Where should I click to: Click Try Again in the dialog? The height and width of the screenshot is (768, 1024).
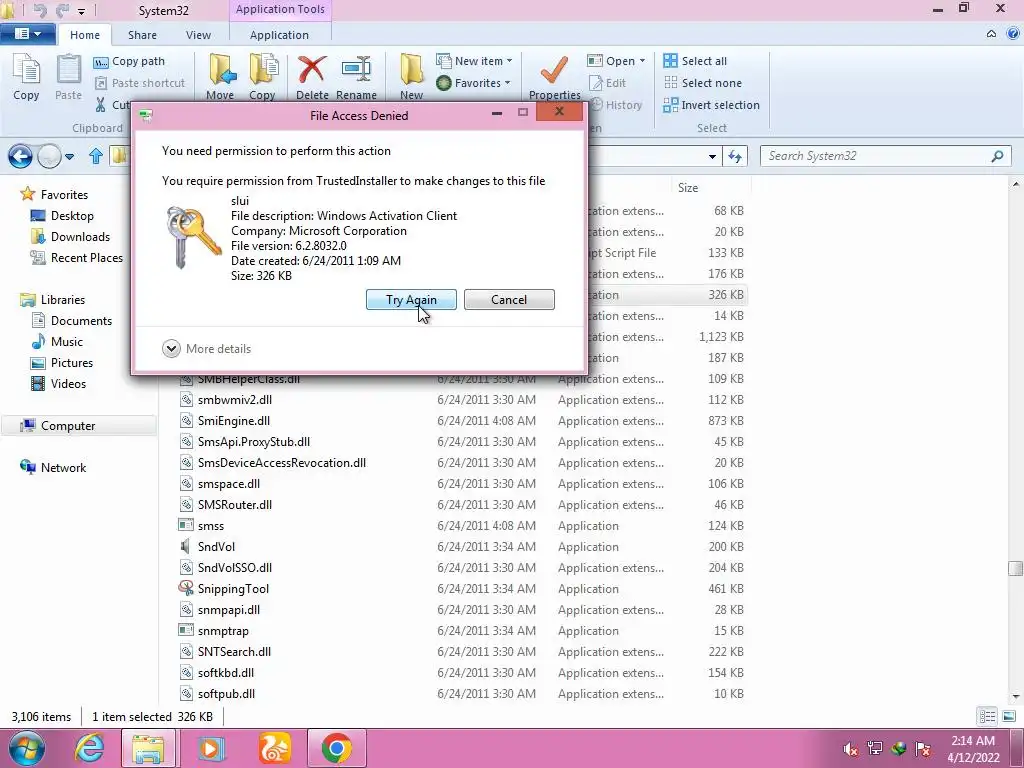[411, 300]
